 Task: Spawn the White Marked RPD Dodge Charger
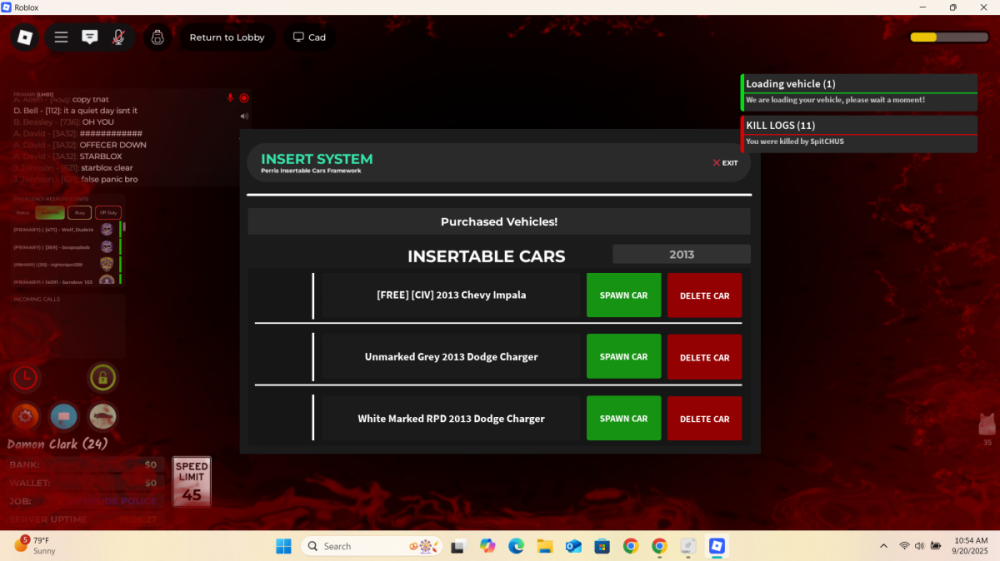(623, 419)
